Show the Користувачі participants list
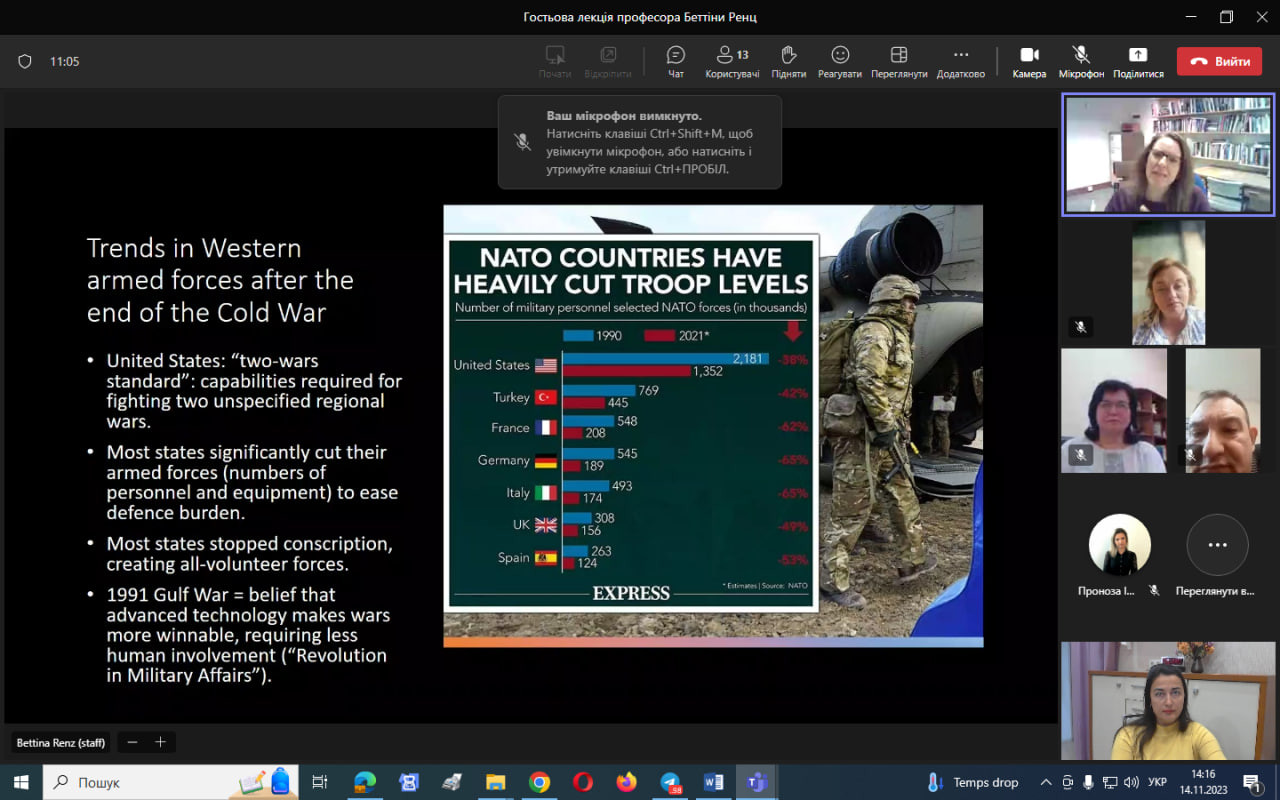The width and height of the screenshot is (1280, 800). coord(731,61)
